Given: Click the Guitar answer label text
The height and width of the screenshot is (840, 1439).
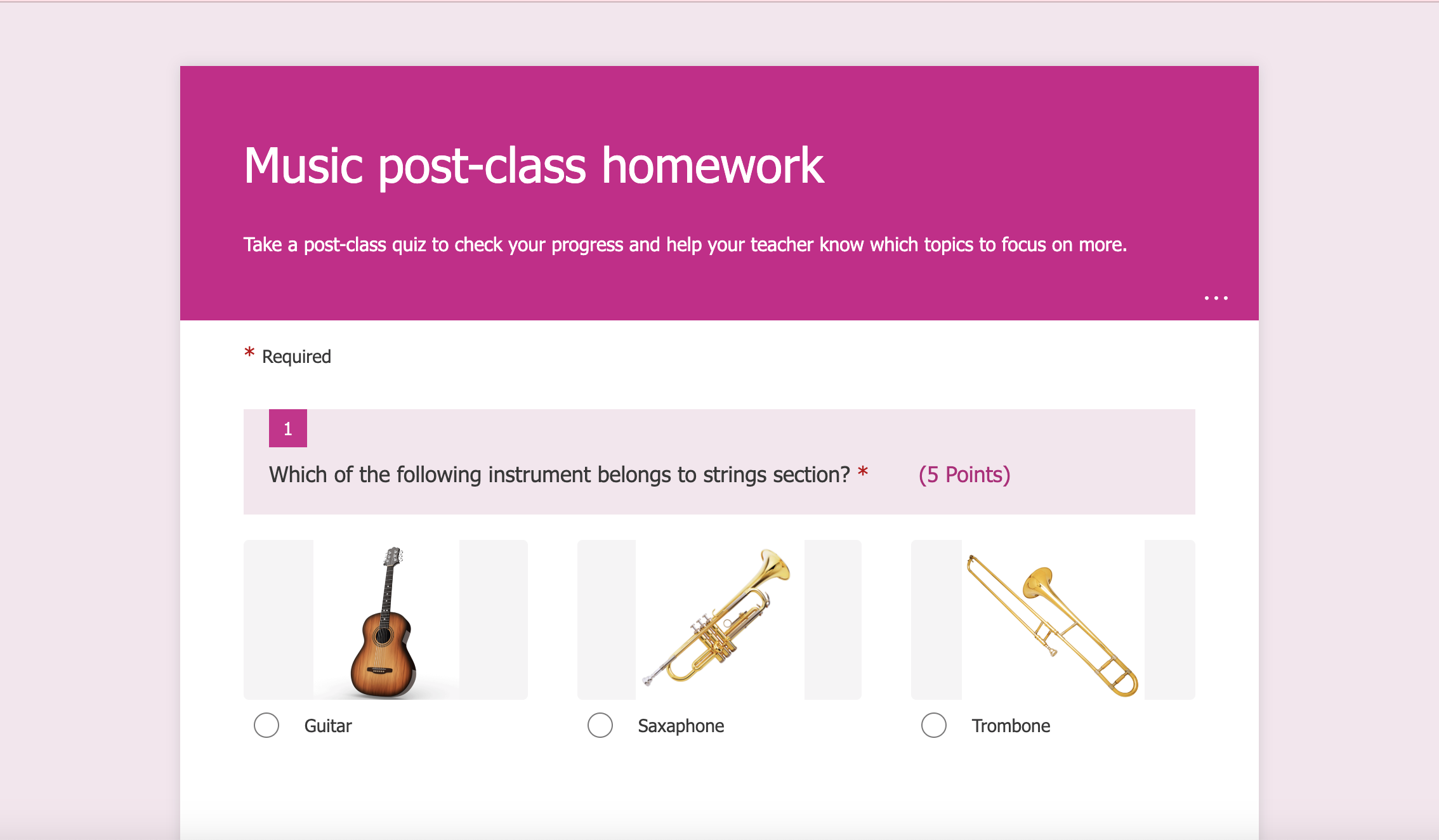Looking at the screenshot, I should (327, 725).
